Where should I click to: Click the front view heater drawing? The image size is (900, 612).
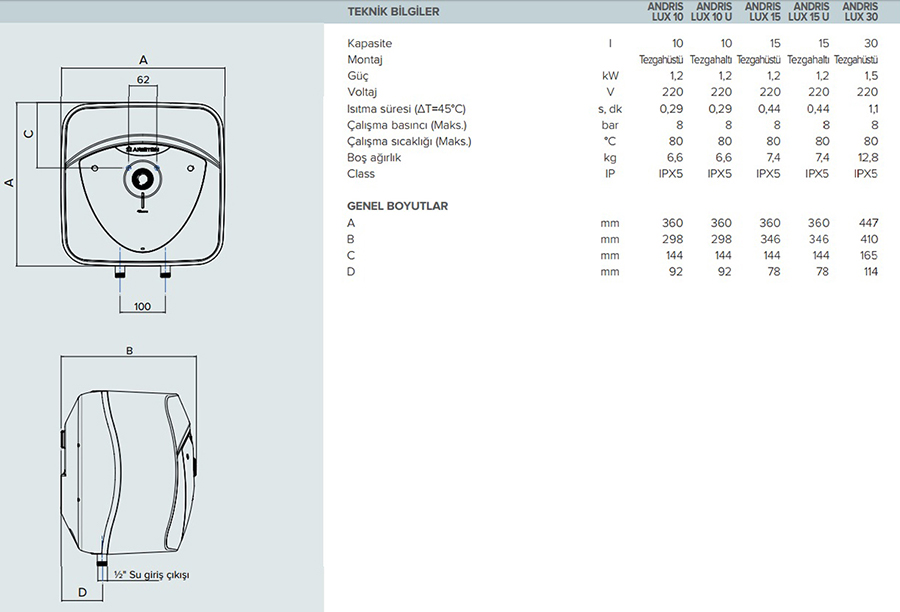pyautogui.click(x=143, y=189)
